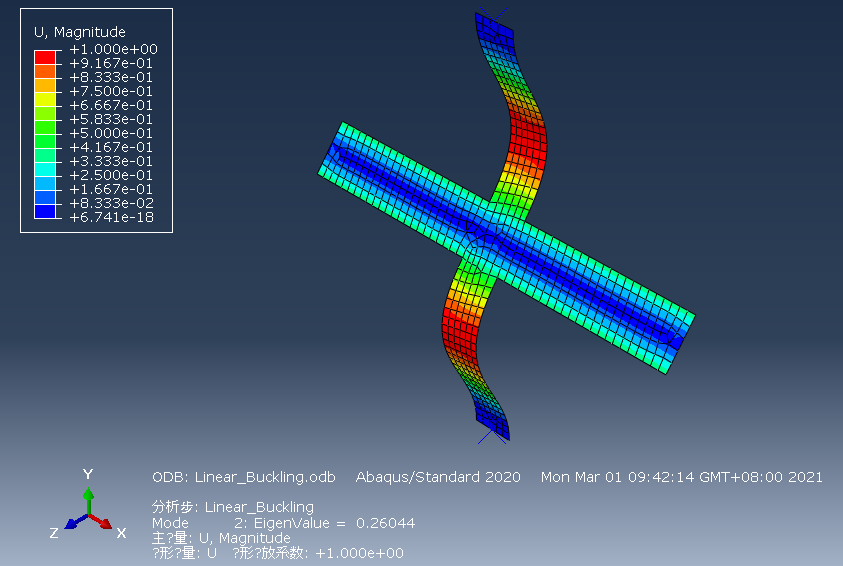The image size is (843, 566).
Task: Click the primary variable 'U, Magnitude' state line
Action: pyautogui.click(x=221, y=538)
